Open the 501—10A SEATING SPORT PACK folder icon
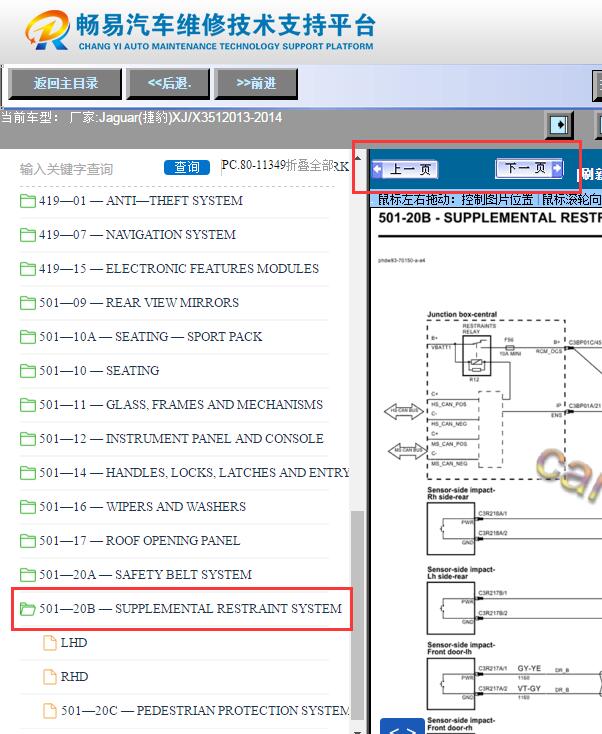The height and width of the screenshot is (734, 602). click(x=28, y=337)
